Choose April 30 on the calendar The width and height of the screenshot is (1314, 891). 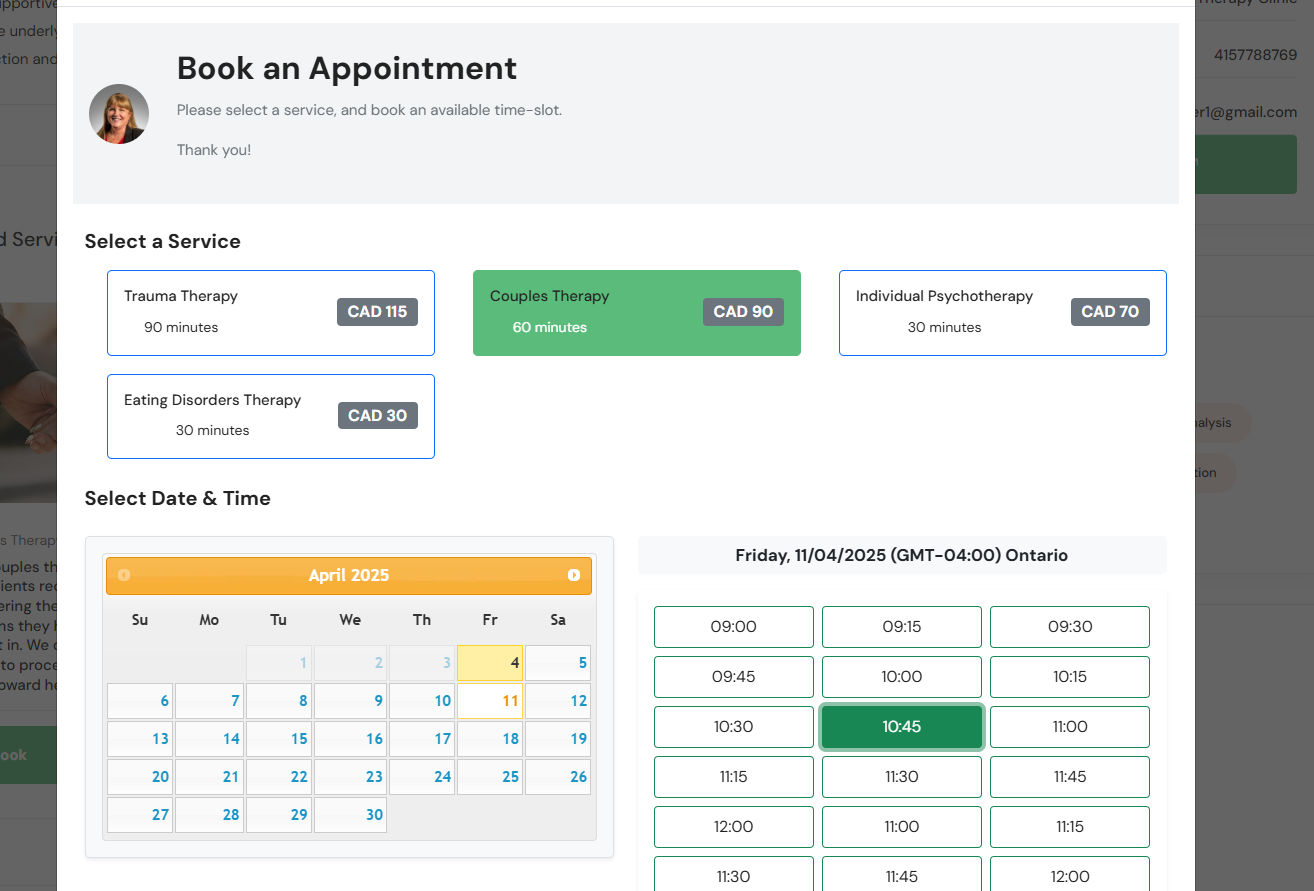pos(350,815)
